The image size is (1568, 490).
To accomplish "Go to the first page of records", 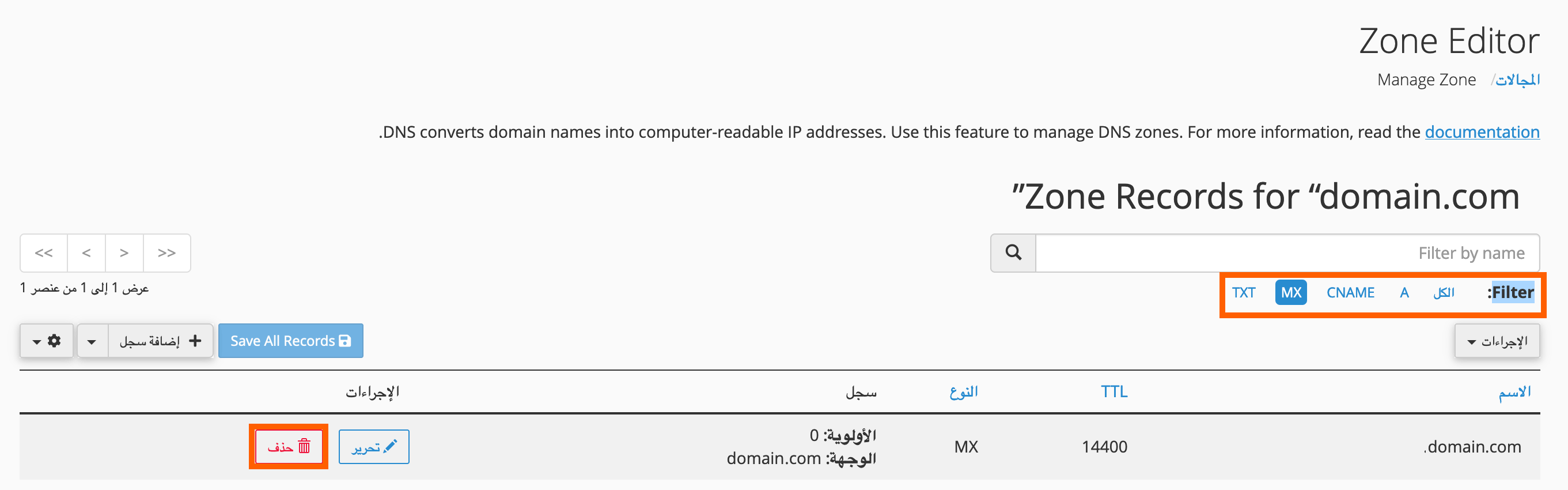I will tap(44, 253).
